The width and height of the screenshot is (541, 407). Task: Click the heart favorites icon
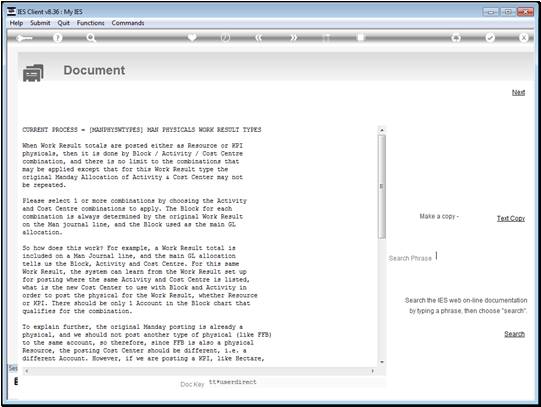pos(192,37)
